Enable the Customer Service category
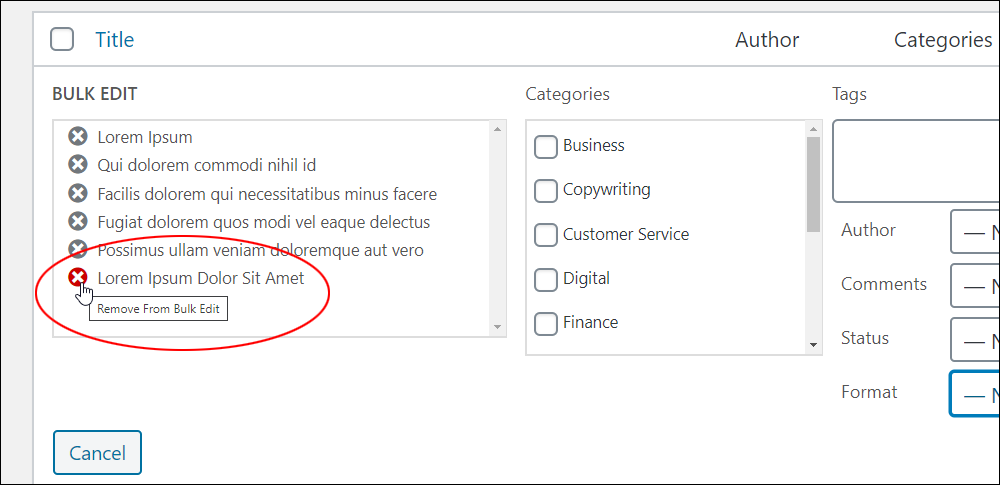 tap(545, 235)
